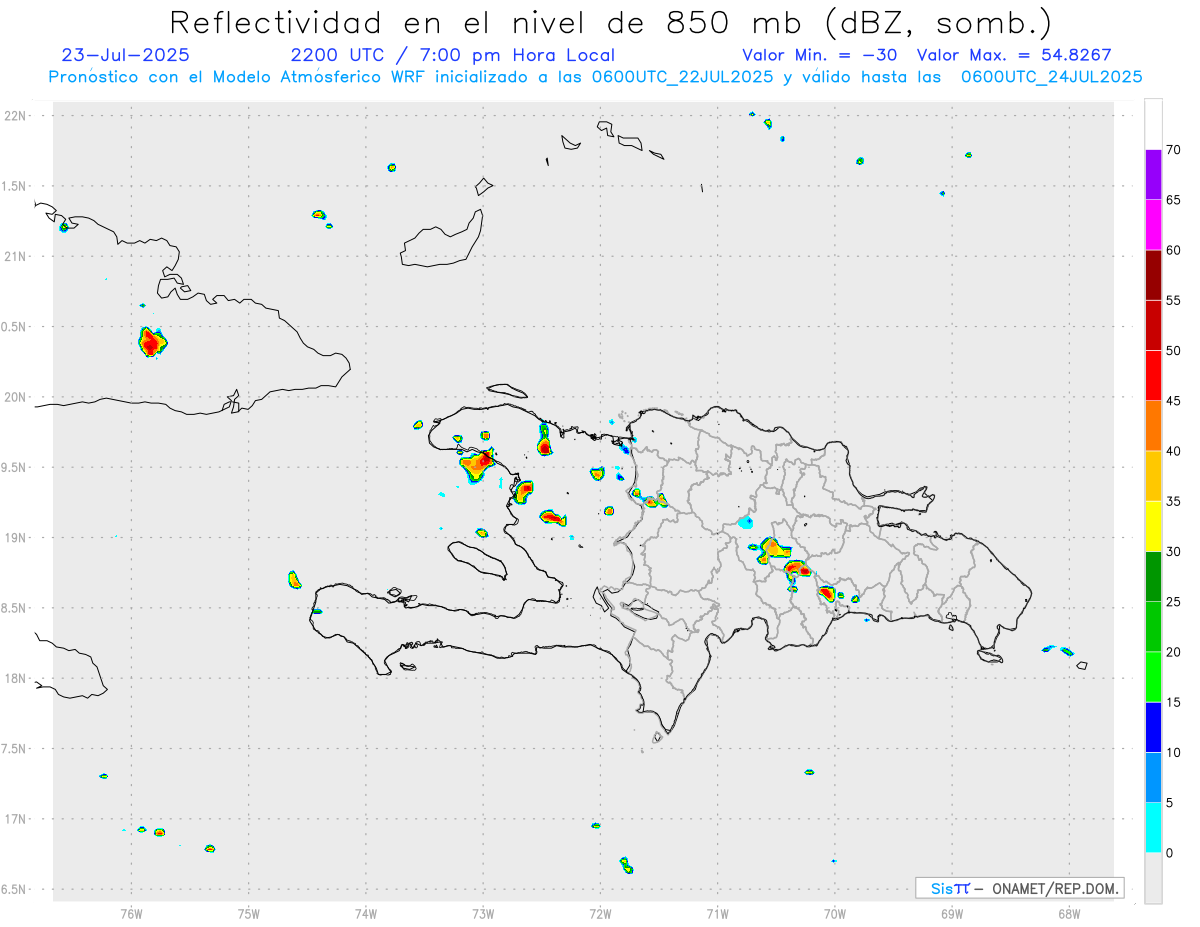Click the bright green 15–20 dBZ colorbar segment

pyautogui.click(x=1153, y=677)
